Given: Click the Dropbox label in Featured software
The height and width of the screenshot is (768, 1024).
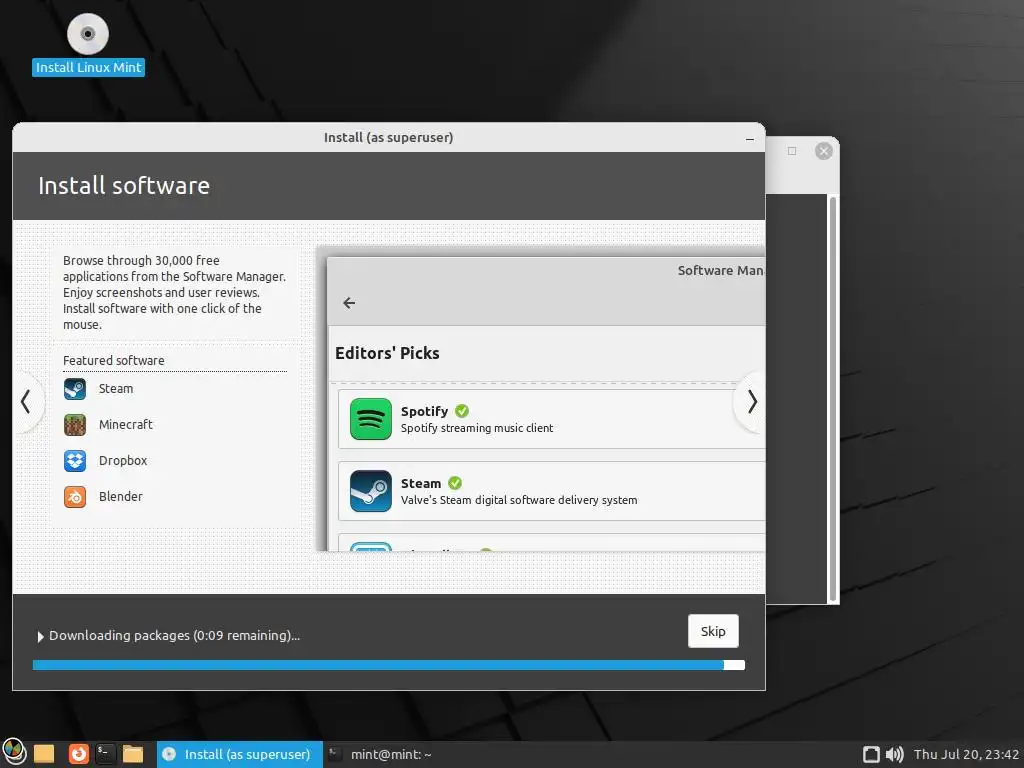Looking at the screenshot, I should click(123, 460).
